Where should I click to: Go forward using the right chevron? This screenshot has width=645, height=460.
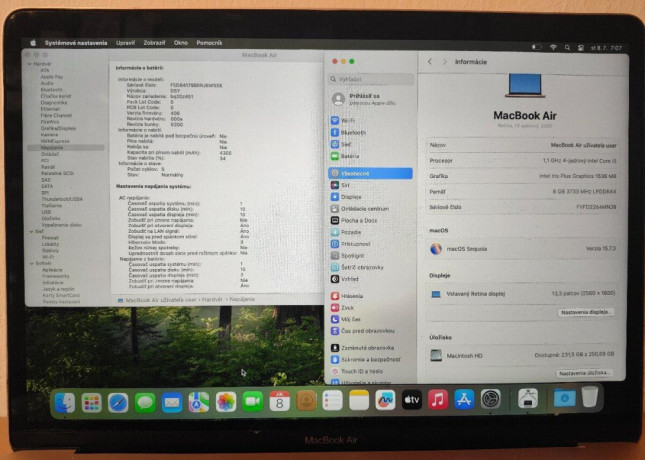[445, 62]
